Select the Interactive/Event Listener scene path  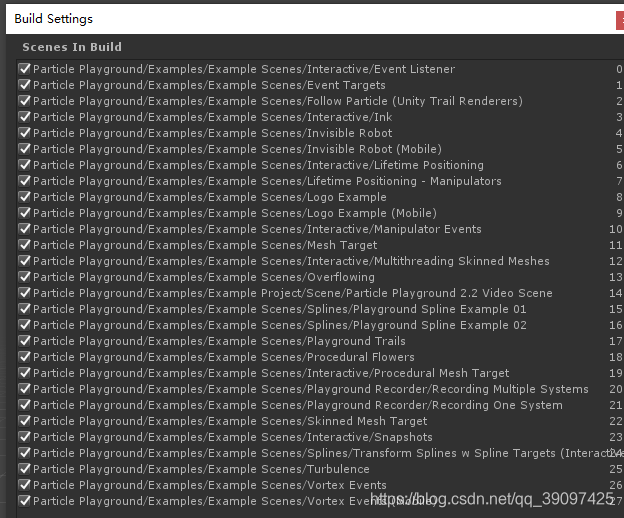click(x=244, y=69)
